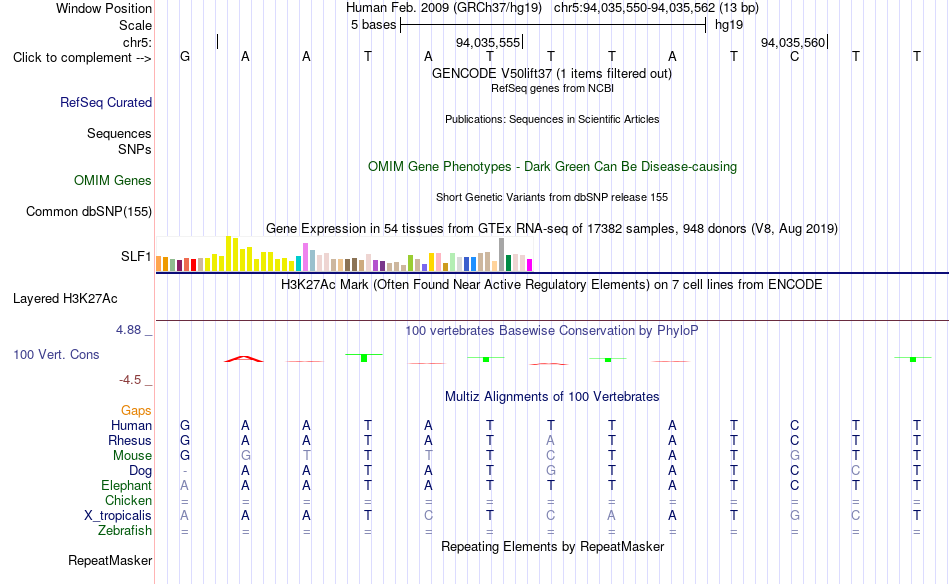
Task: Open the RefSeq Curated track label
Action: click(106, 102)
